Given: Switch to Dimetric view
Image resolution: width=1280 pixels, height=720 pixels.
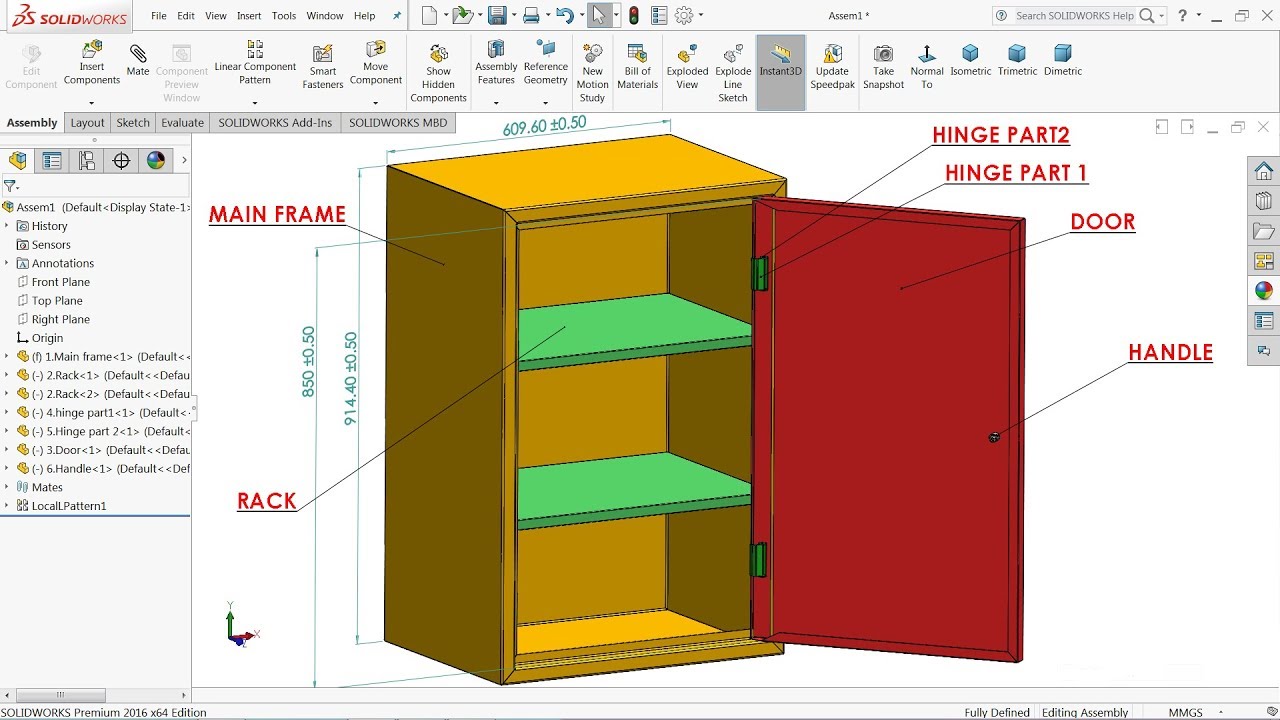Looking at the screenshot, I should (x=1063, y=60).
